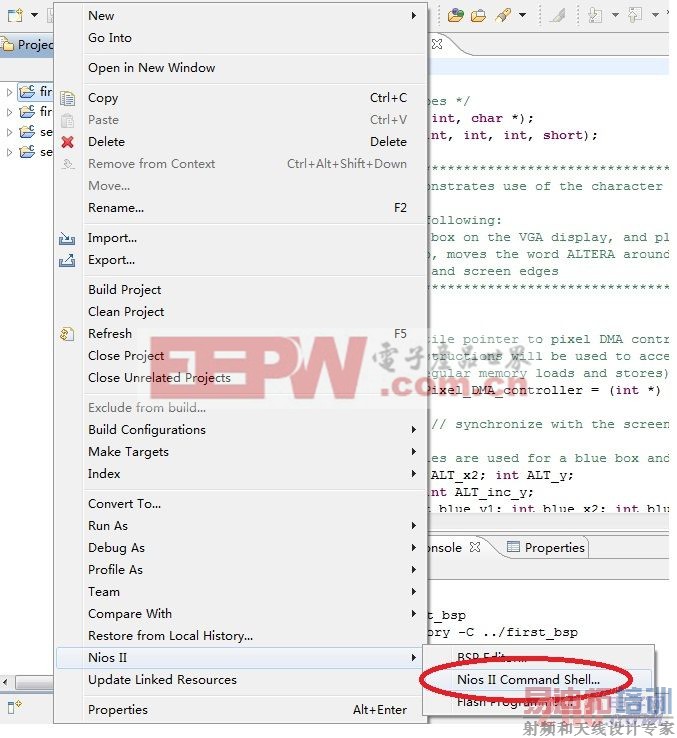This screenshot has height=738, width=677.
Task: Select the last 'se' project folder icon
Action: 27,152
